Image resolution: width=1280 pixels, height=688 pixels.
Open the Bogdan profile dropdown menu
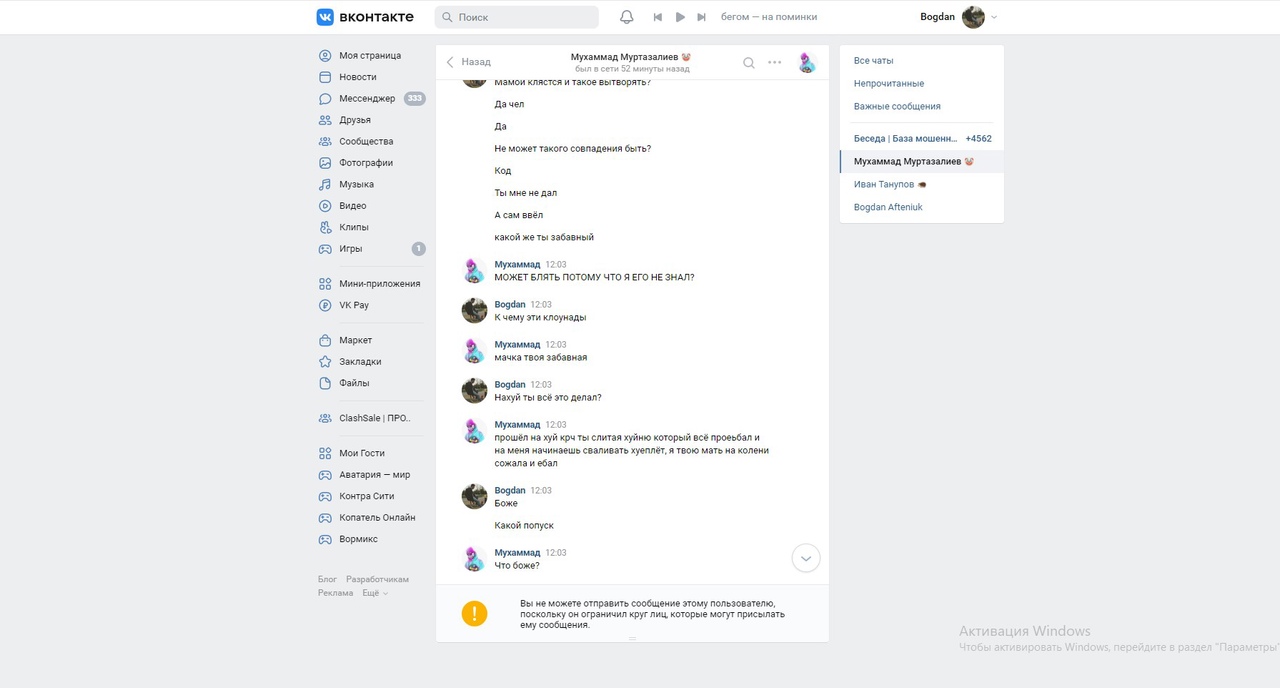(958, 17)
